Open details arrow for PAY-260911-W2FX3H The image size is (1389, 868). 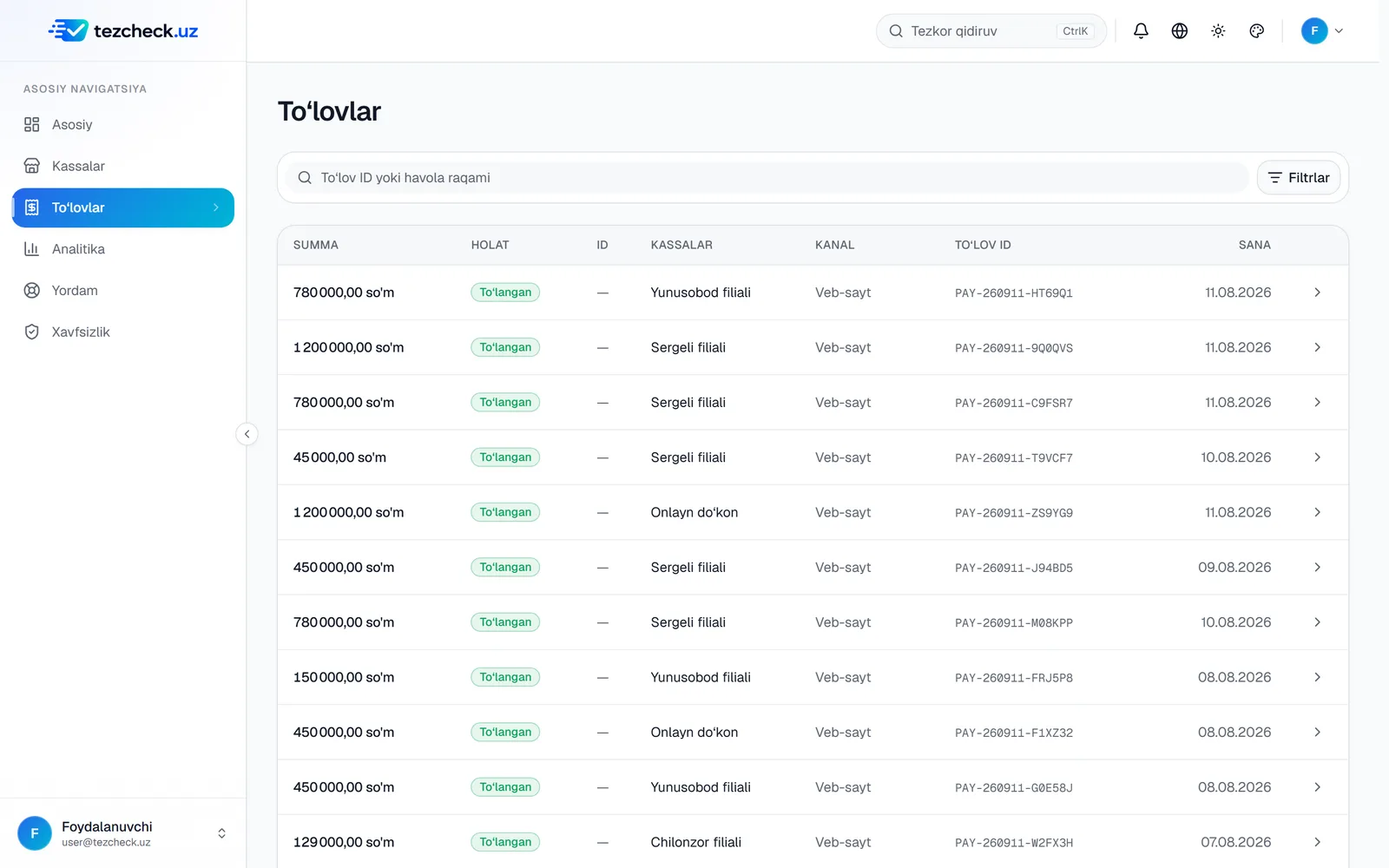pos(1317,842)
